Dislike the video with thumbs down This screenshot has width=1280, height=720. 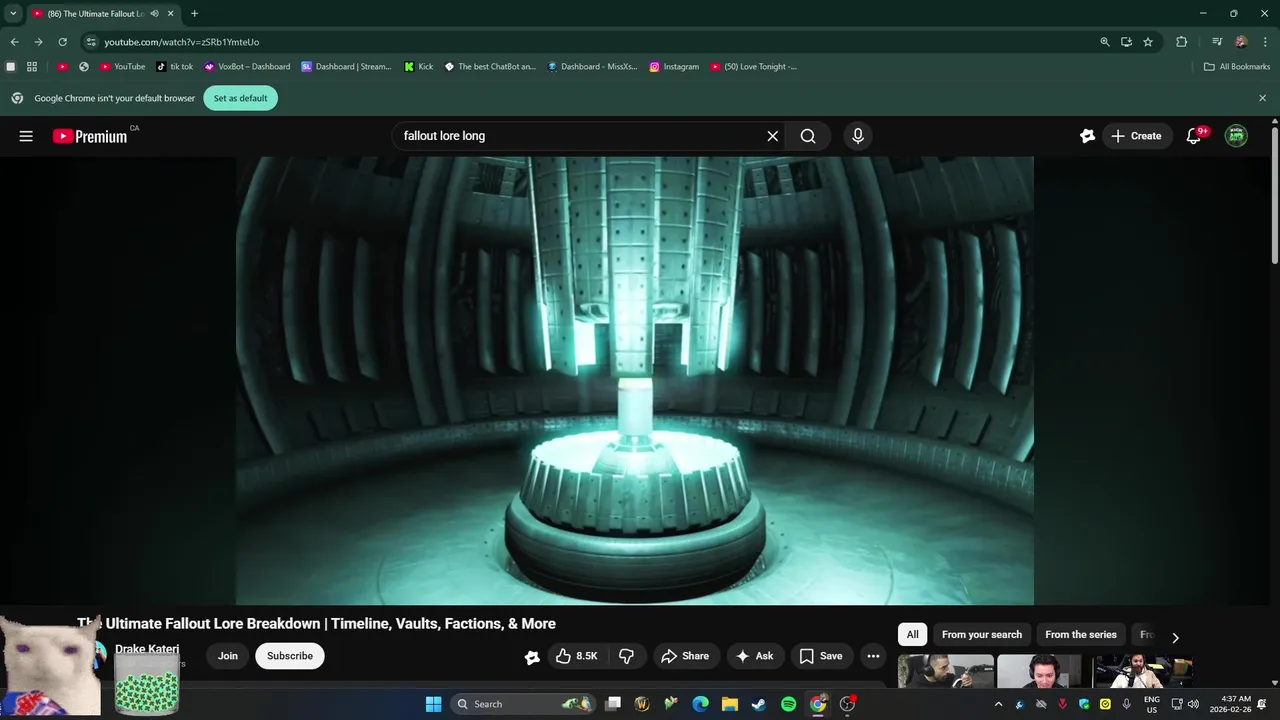[x=626, y=656]
